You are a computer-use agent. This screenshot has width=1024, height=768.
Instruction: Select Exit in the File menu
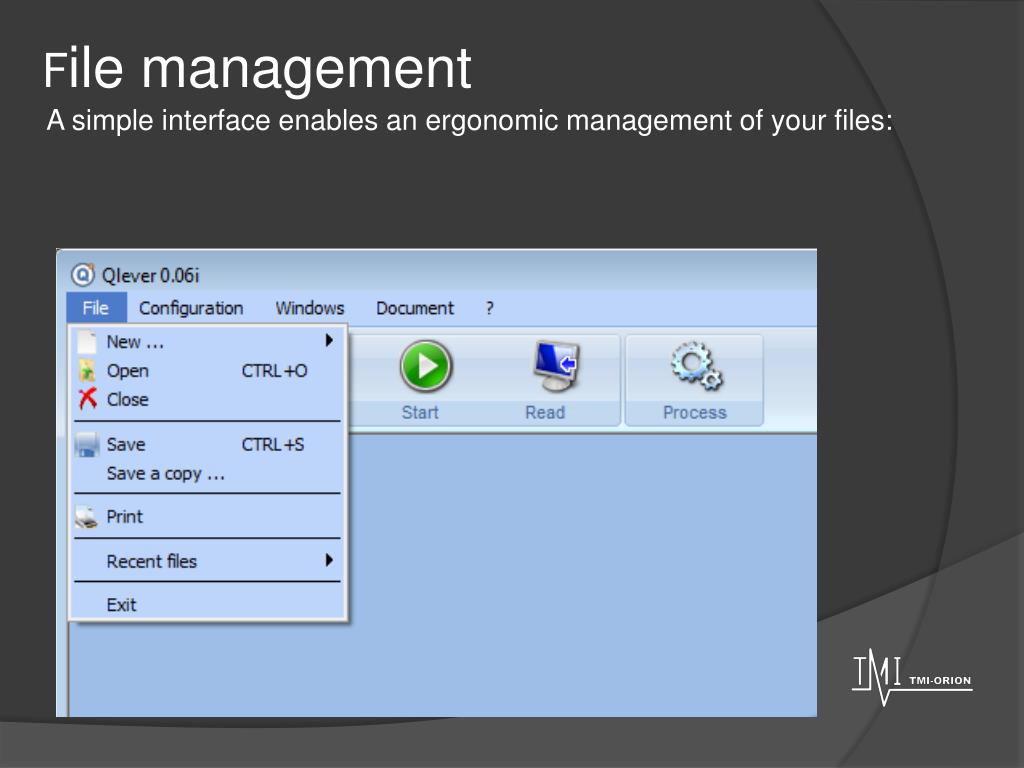(121, 605)
